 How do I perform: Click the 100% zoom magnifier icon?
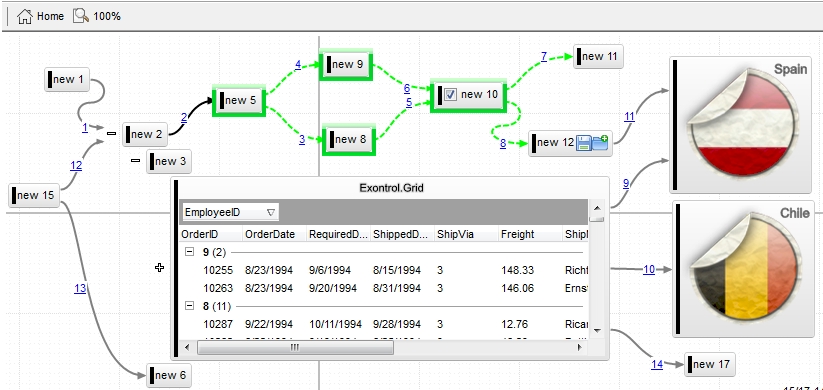pyautogui.click(x=81, y=16)
